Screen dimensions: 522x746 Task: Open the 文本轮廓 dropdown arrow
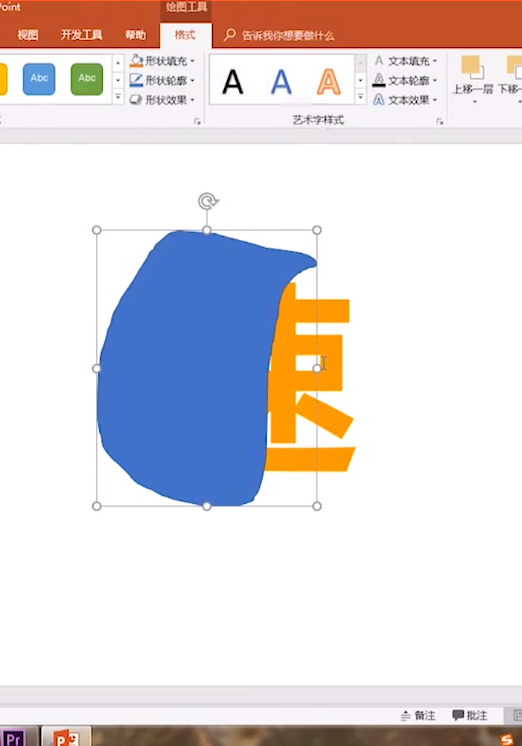click(x=435, y=80)
